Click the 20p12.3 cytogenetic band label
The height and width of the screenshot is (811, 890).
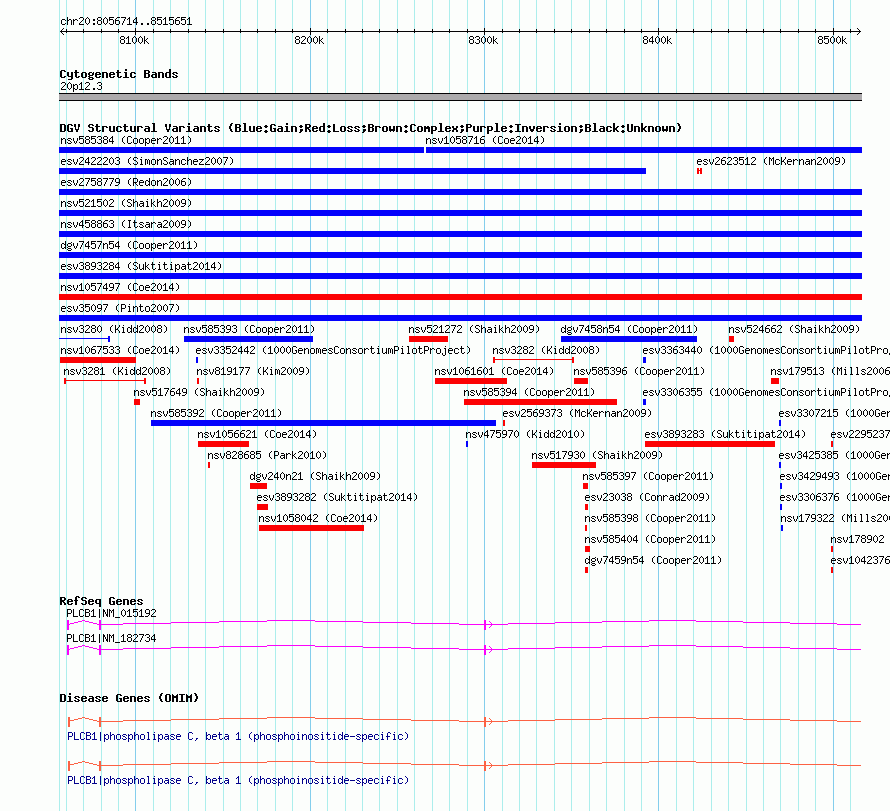pyautogui.click(x=81, y=86)
